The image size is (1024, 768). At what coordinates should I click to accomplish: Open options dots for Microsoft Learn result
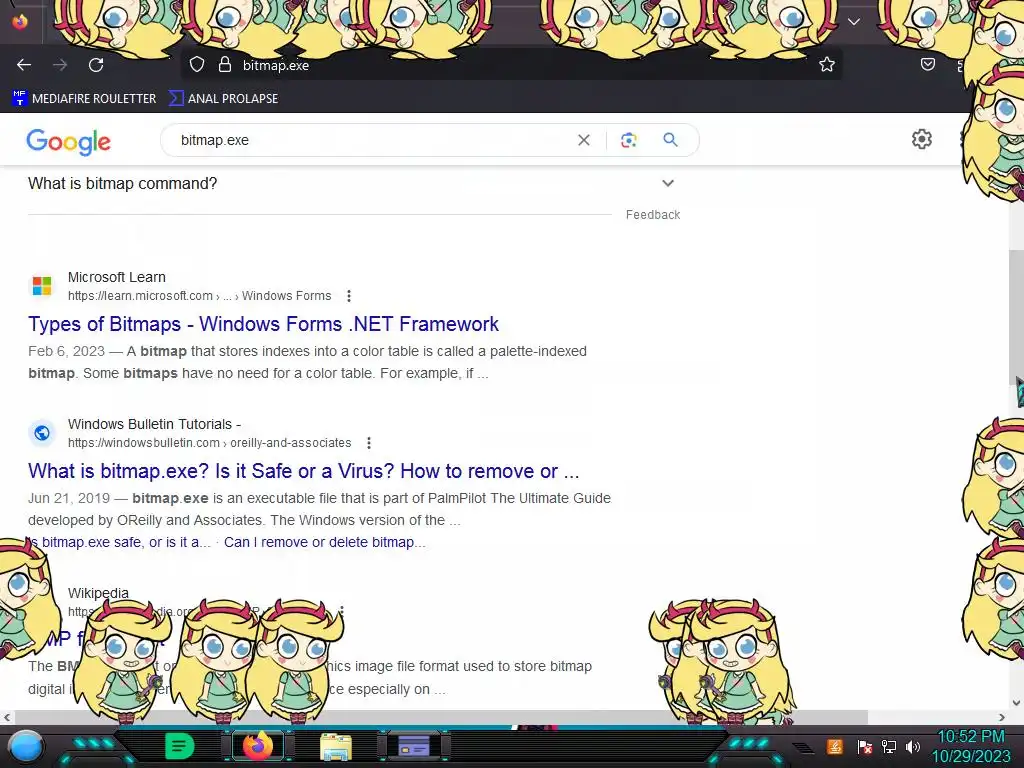[349, 296]
